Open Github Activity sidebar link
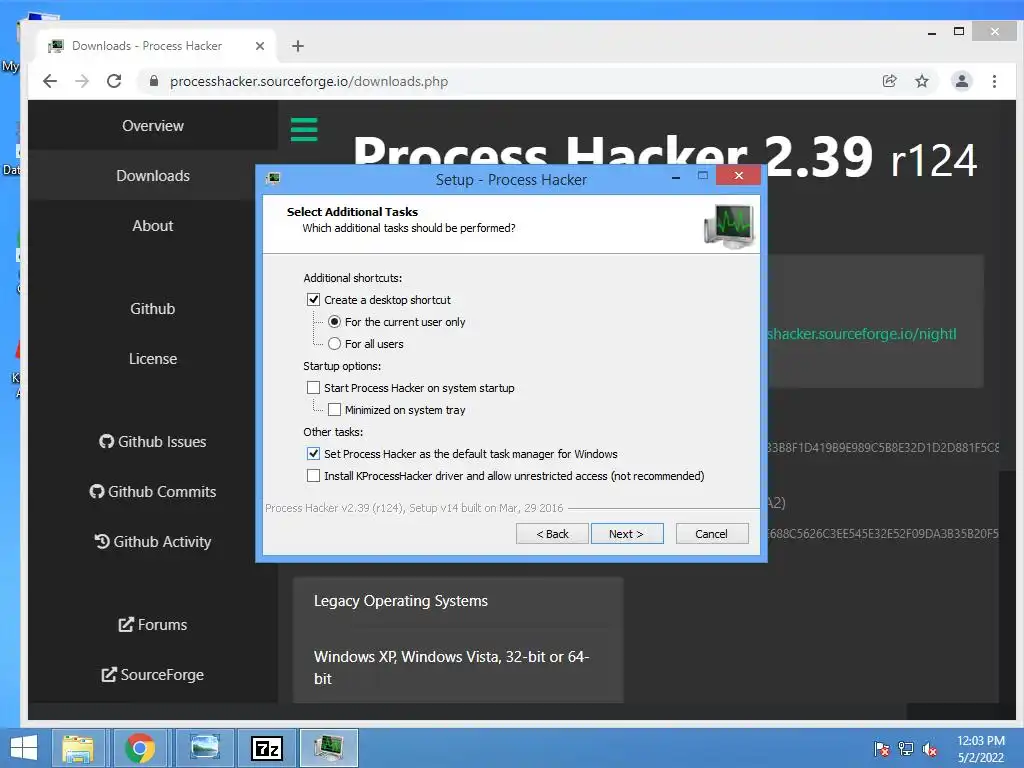Viewport: 1024px width, 768px height. coord(153,541)
